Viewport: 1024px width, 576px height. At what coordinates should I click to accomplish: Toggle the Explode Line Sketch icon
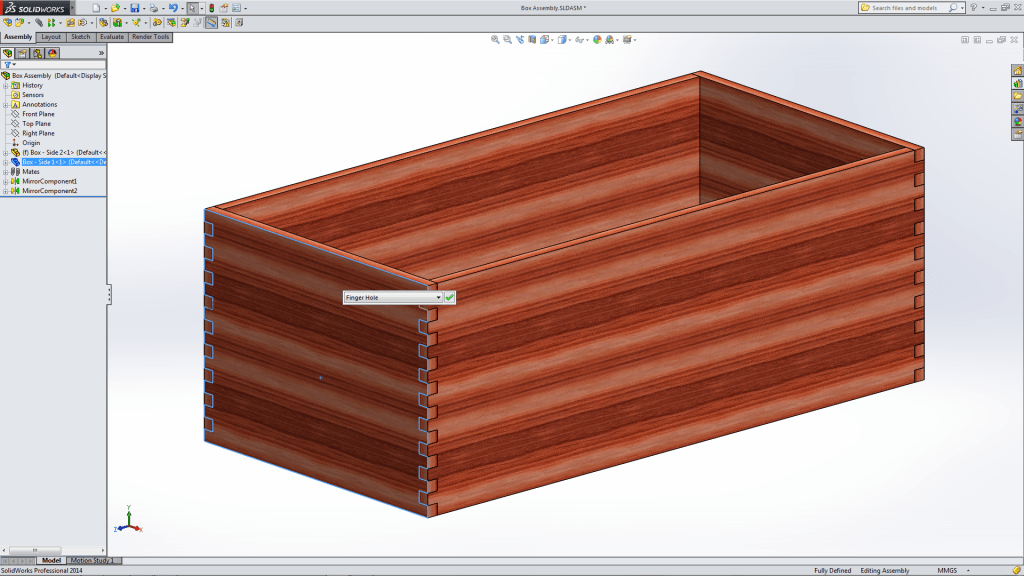pos(197,22)
